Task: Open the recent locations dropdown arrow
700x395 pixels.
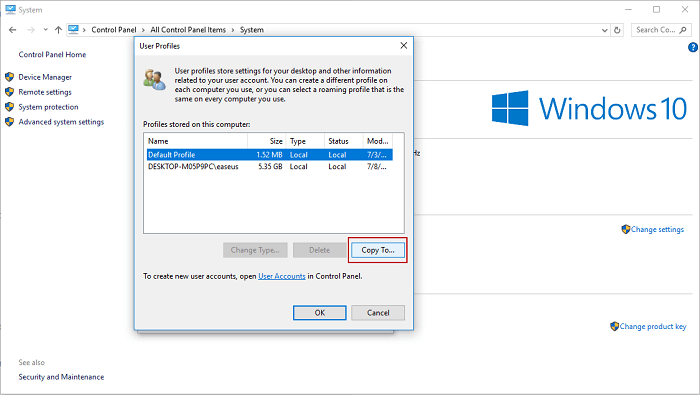Action: point(46,30)
